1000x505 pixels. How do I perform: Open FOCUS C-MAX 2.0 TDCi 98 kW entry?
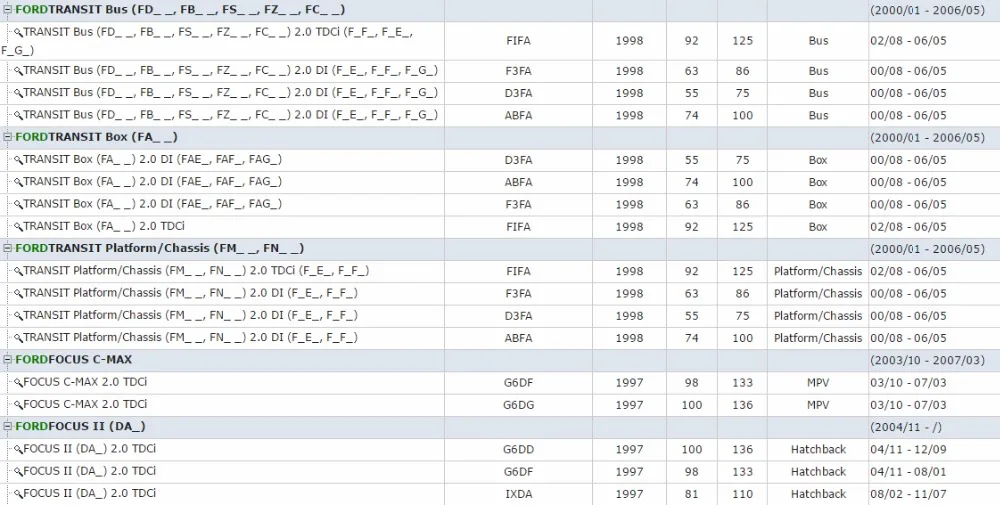(85, 382)
